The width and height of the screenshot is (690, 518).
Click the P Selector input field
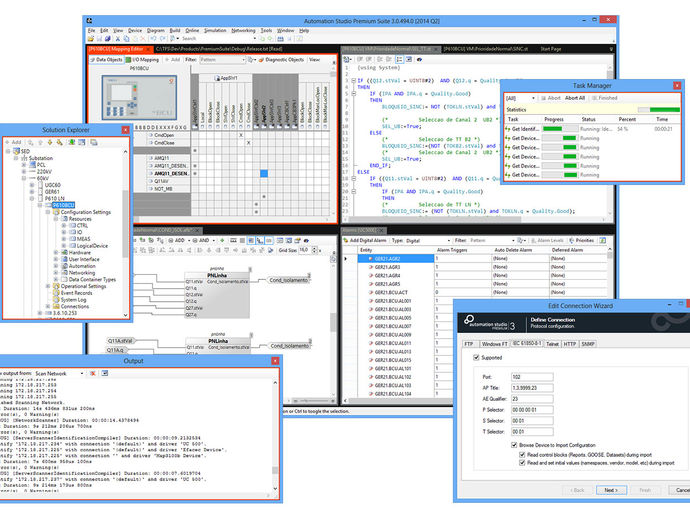[x=532, y=410]
